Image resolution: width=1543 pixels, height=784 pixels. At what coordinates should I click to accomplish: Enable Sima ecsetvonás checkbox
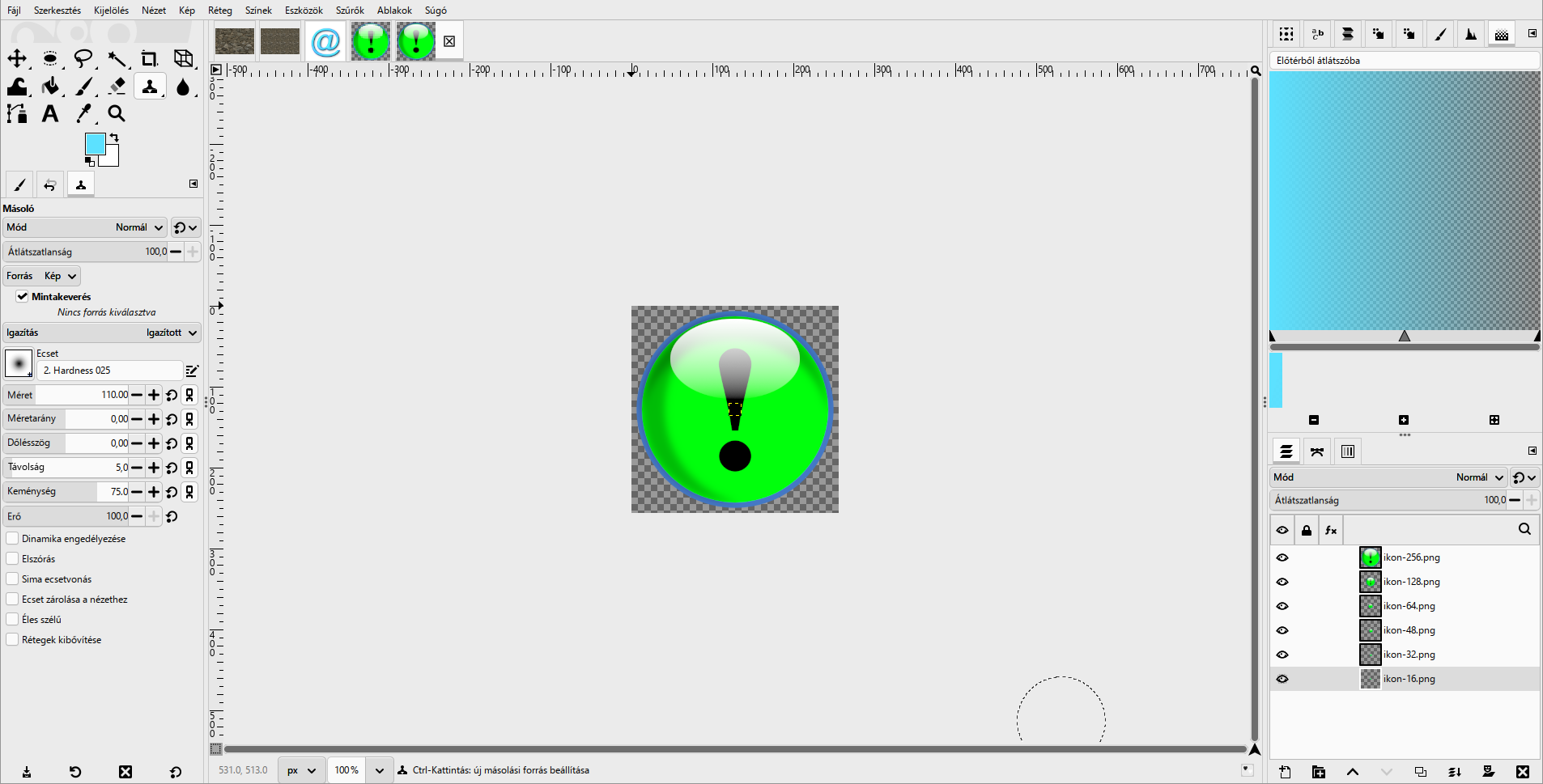[x=12, y=578]
